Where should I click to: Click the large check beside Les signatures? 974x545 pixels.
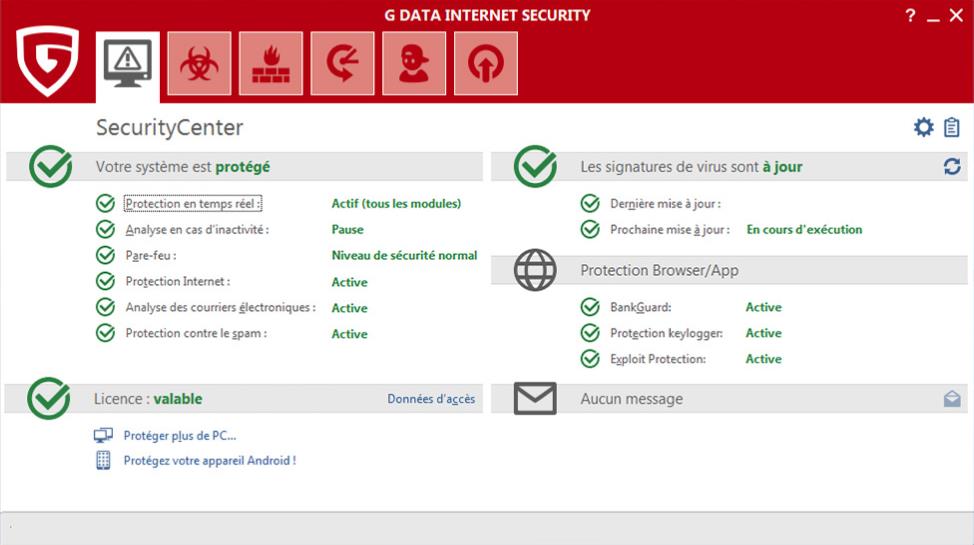535,166
